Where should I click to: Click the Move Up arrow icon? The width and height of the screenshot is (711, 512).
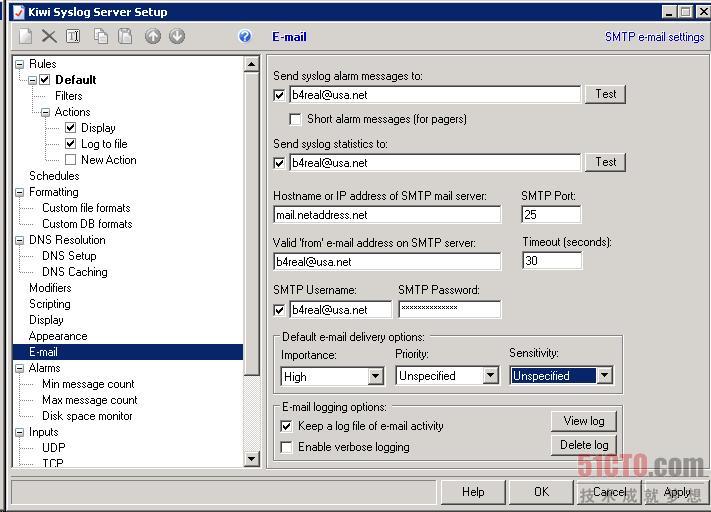pyautogui.click(x=153, y=36)
